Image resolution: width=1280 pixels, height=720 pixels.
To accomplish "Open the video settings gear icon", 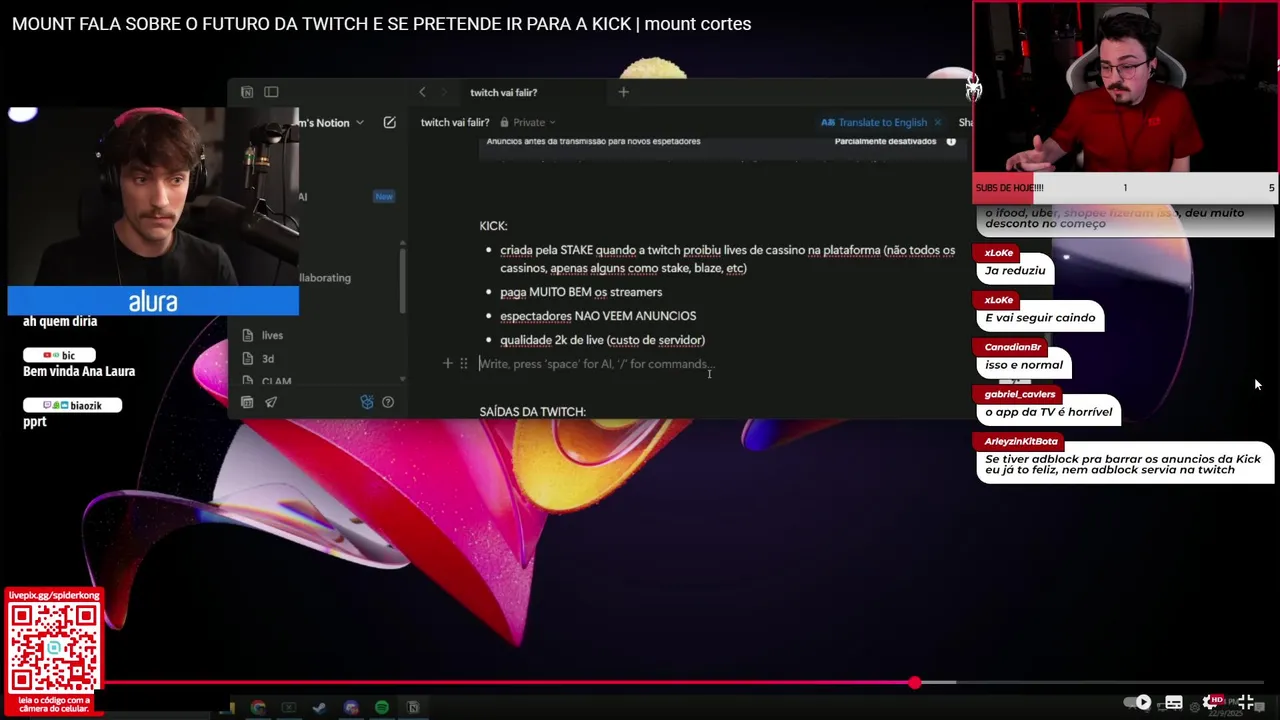I will 1211,702.
